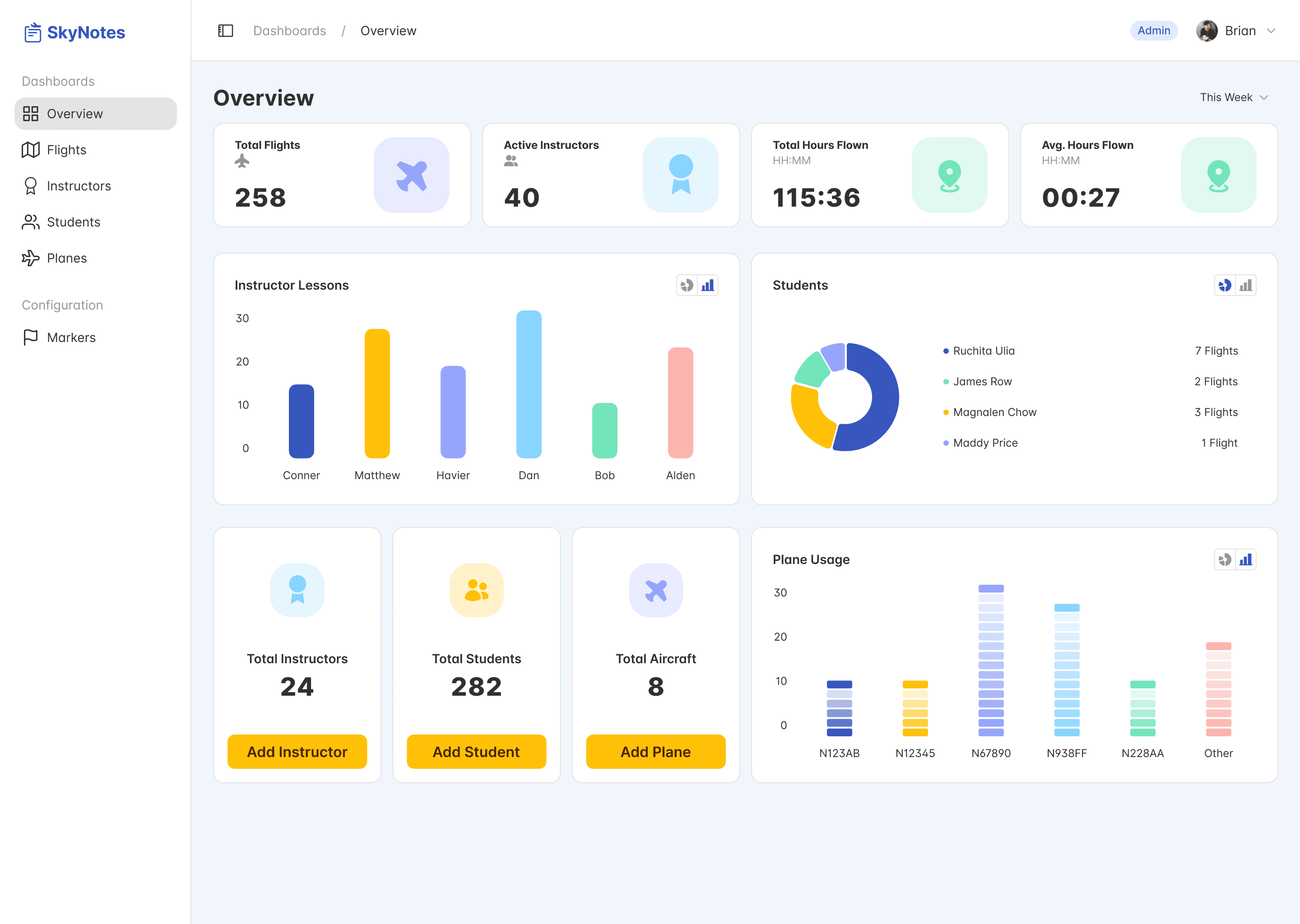Click the SkyNotes logo icon
The image size is (1300, 924).
coord(32,32)
